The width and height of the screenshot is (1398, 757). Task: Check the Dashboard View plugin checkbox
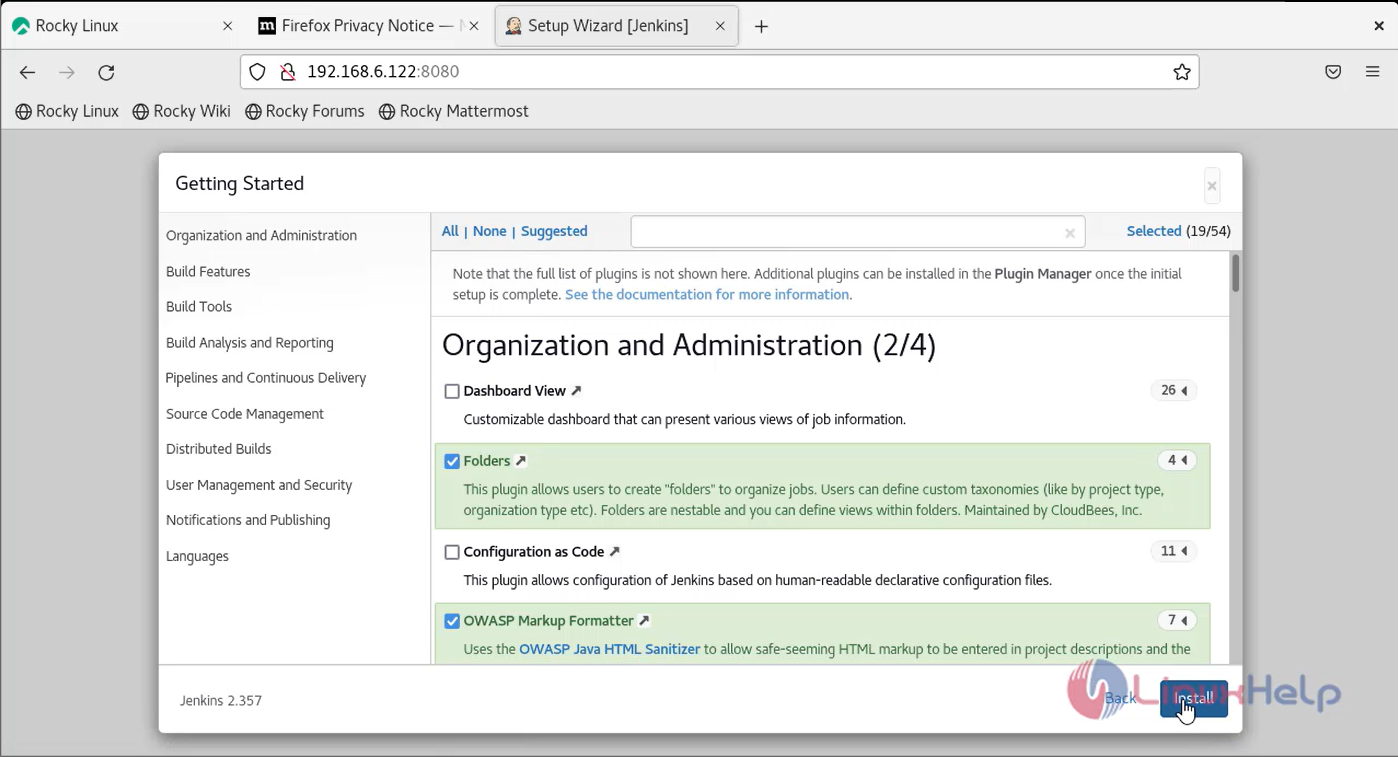[452, 391]
